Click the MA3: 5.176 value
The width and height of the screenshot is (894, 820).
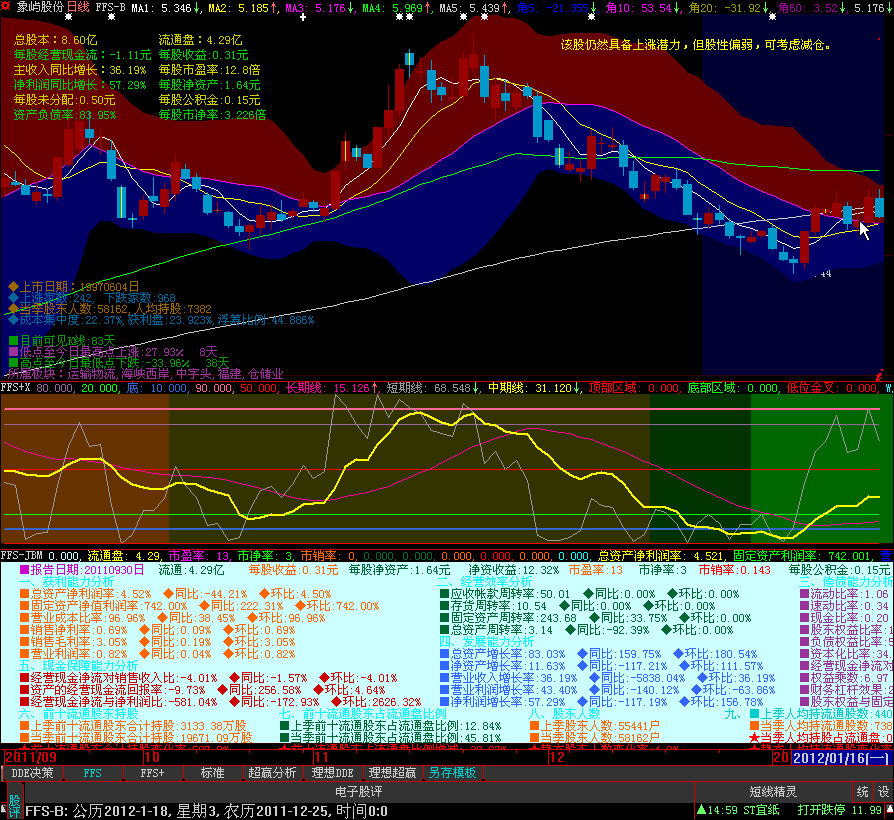coord(320,8)
